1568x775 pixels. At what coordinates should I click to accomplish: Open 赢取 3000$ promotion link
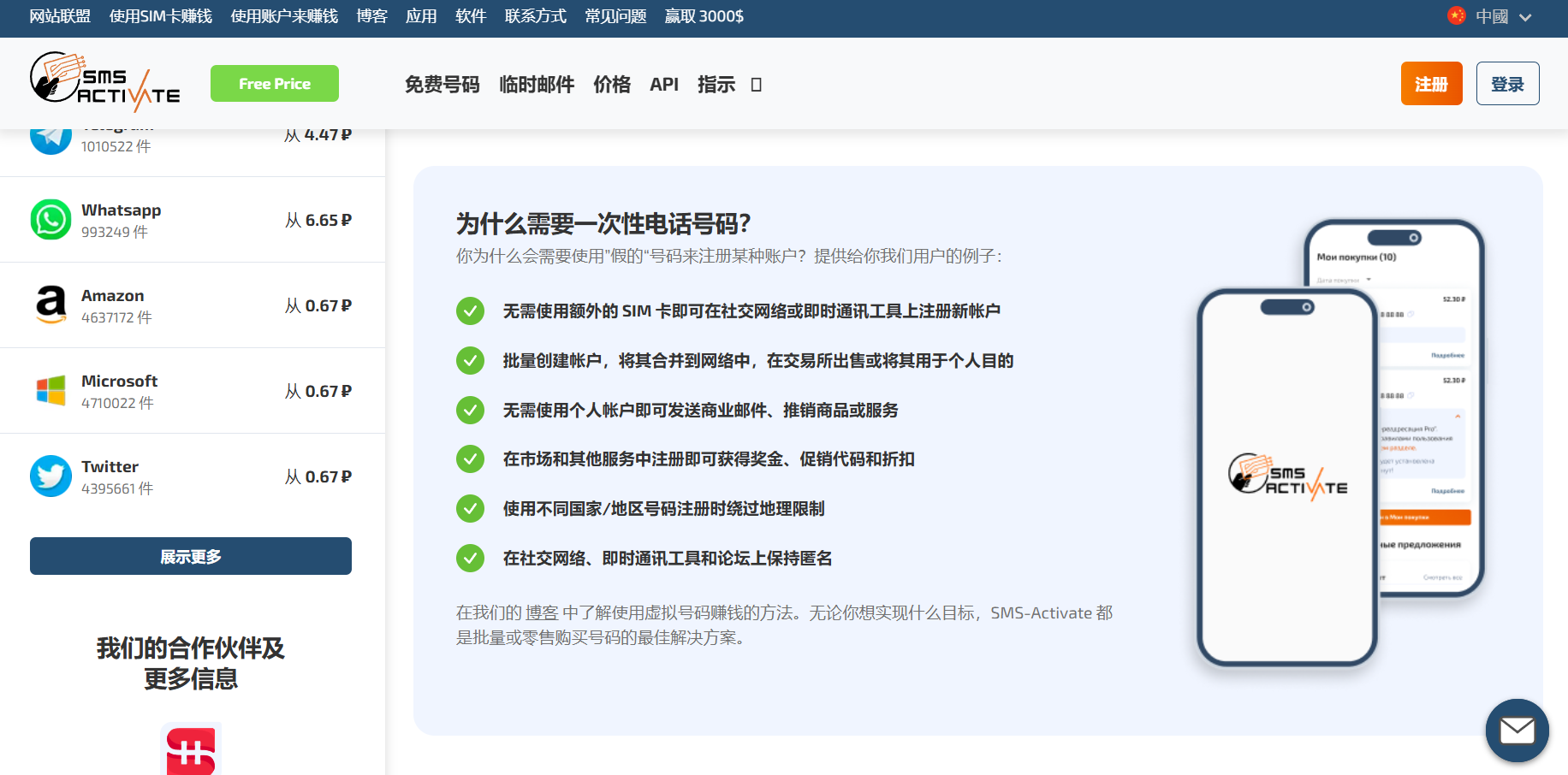coord(704,16)
